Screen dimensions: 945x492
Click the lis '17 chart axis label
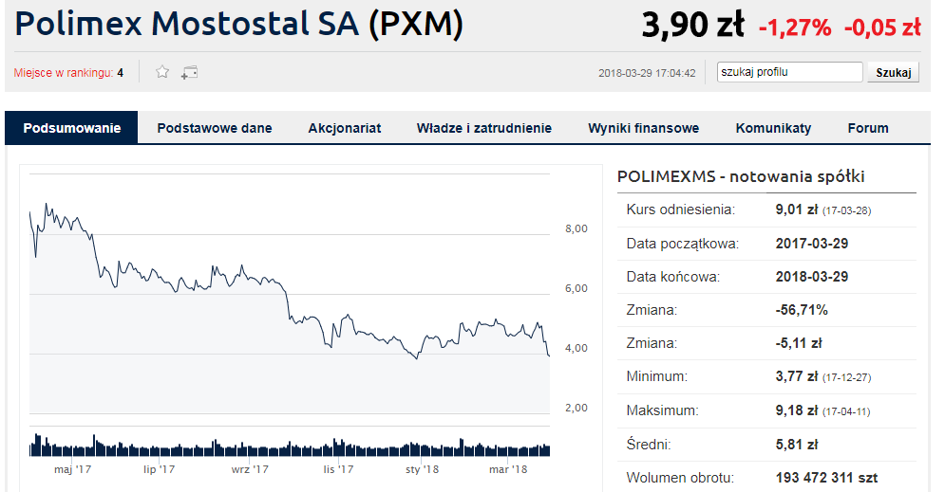coord(338,469)
